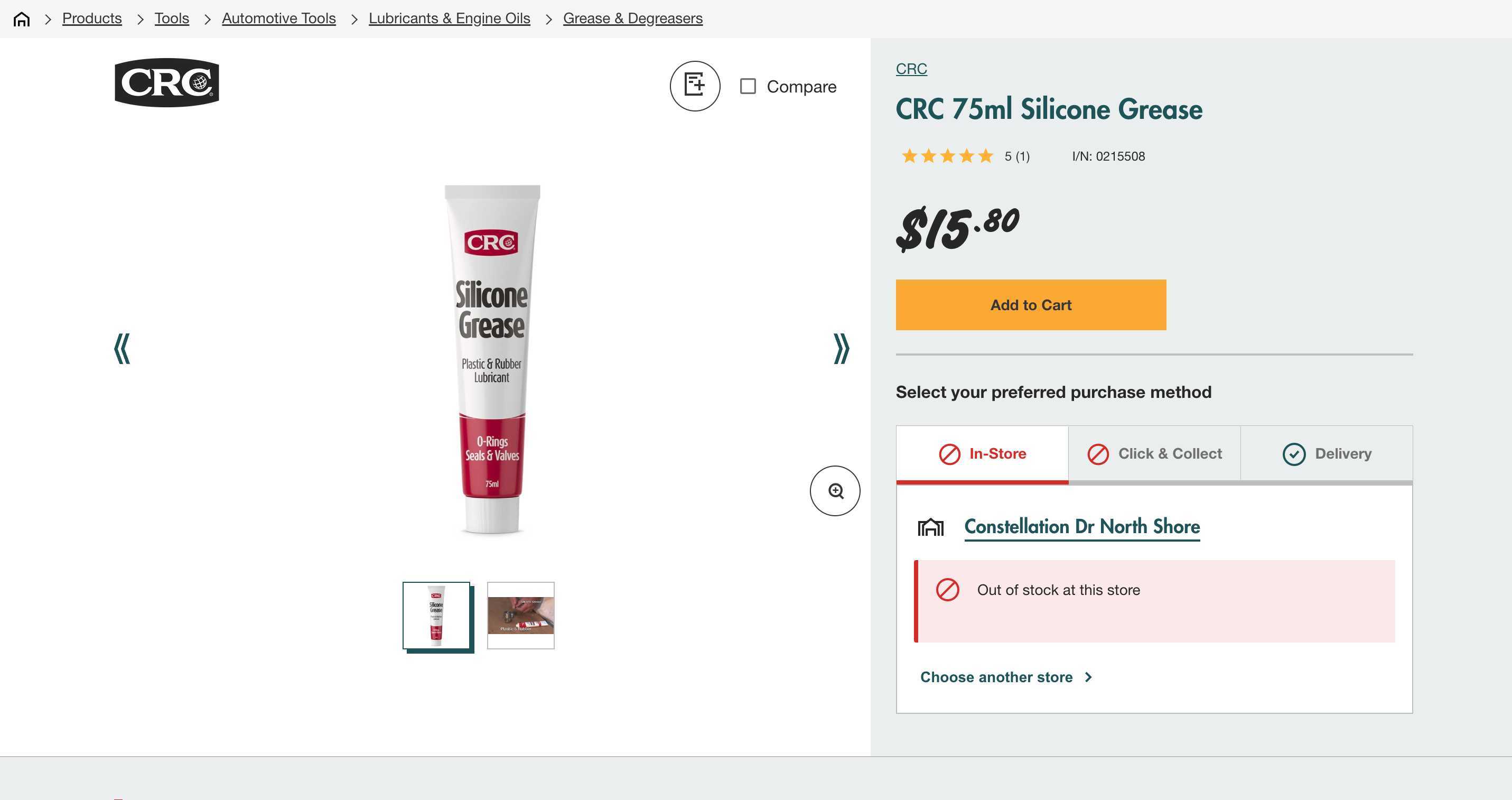This screenshot has height=800, width=1512.
Task: Select the In-Store purchase tab
Action: pyautogui.click(x=983, y=454)
